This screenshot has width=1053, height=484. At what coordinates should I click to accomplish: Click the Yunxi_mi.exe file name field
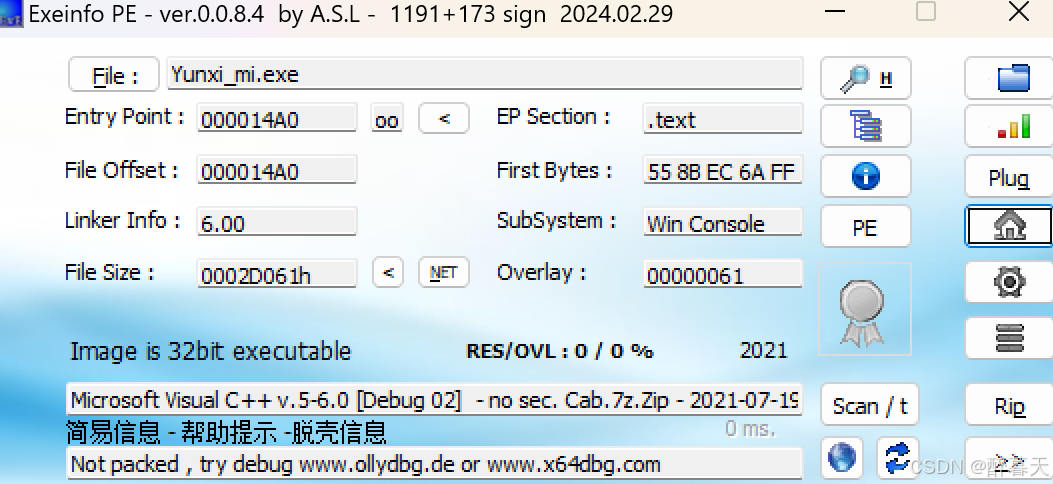485,74
